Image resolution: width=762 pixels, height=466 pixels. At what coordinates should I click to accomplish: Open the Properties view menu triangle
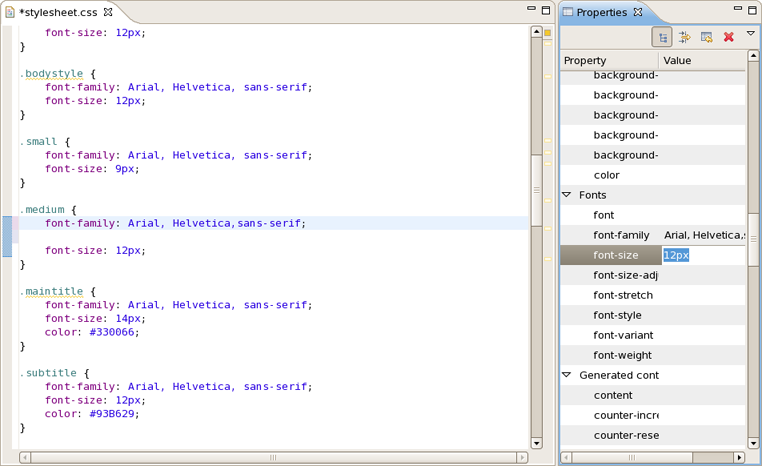tap(750, 34)
